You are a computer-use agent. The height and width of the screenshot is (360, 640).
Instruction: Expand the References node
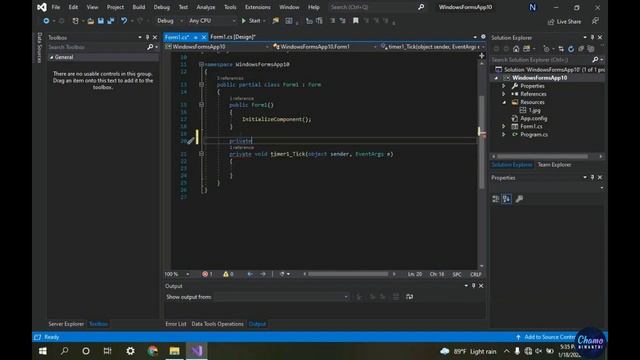[504, 94]
